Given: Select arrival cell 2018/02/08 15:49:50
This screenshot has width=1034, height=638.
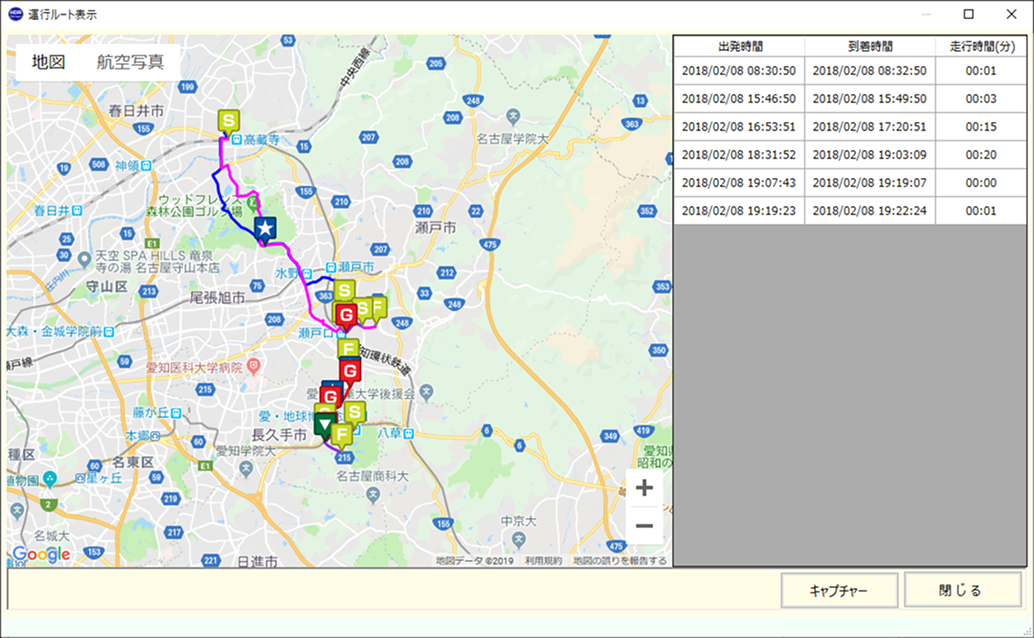Looking at the screenshot, I should pyautogui.click(x=870, y=99).
